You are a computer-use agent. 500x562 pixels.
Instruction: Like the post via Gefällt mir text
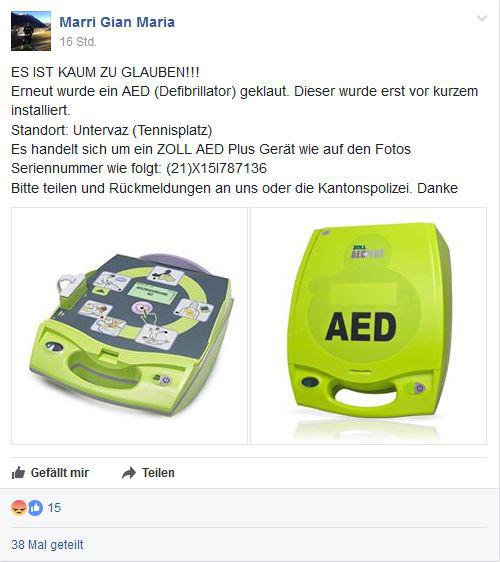(60, 472)
